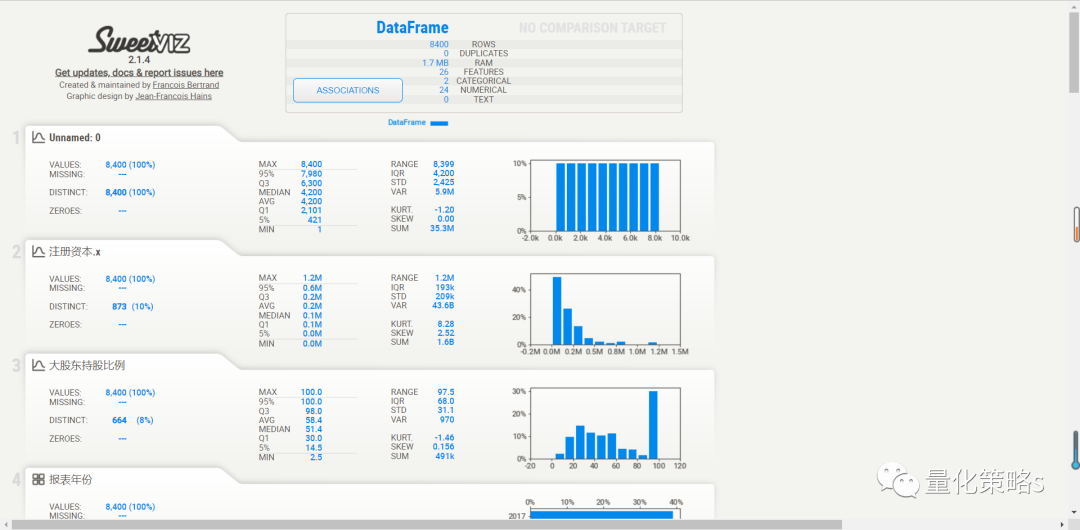Select the 注册资本.x feature header
The width and height of the screenshot is (1080, 530).
tap(74, 252)
